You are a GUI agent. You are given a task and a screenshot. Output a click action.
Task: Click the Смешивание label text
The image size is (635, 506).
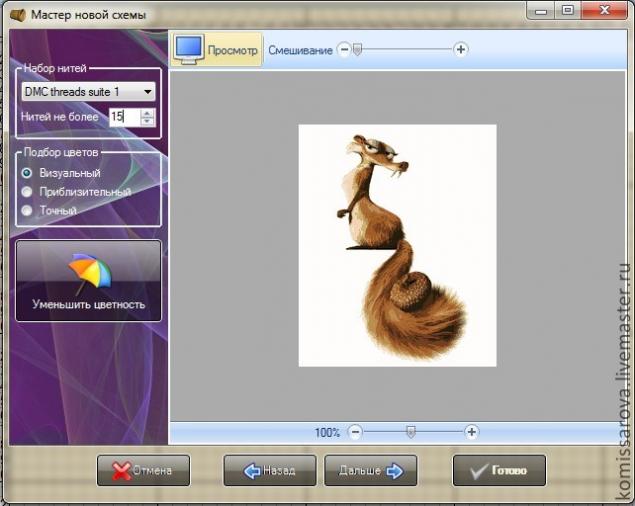coord(300,50)
